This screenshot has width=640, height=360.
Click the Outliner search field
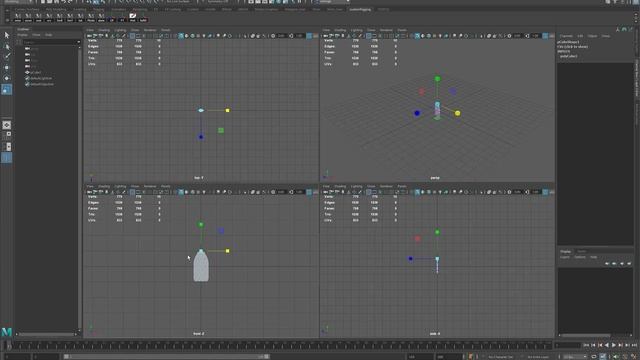49,42
